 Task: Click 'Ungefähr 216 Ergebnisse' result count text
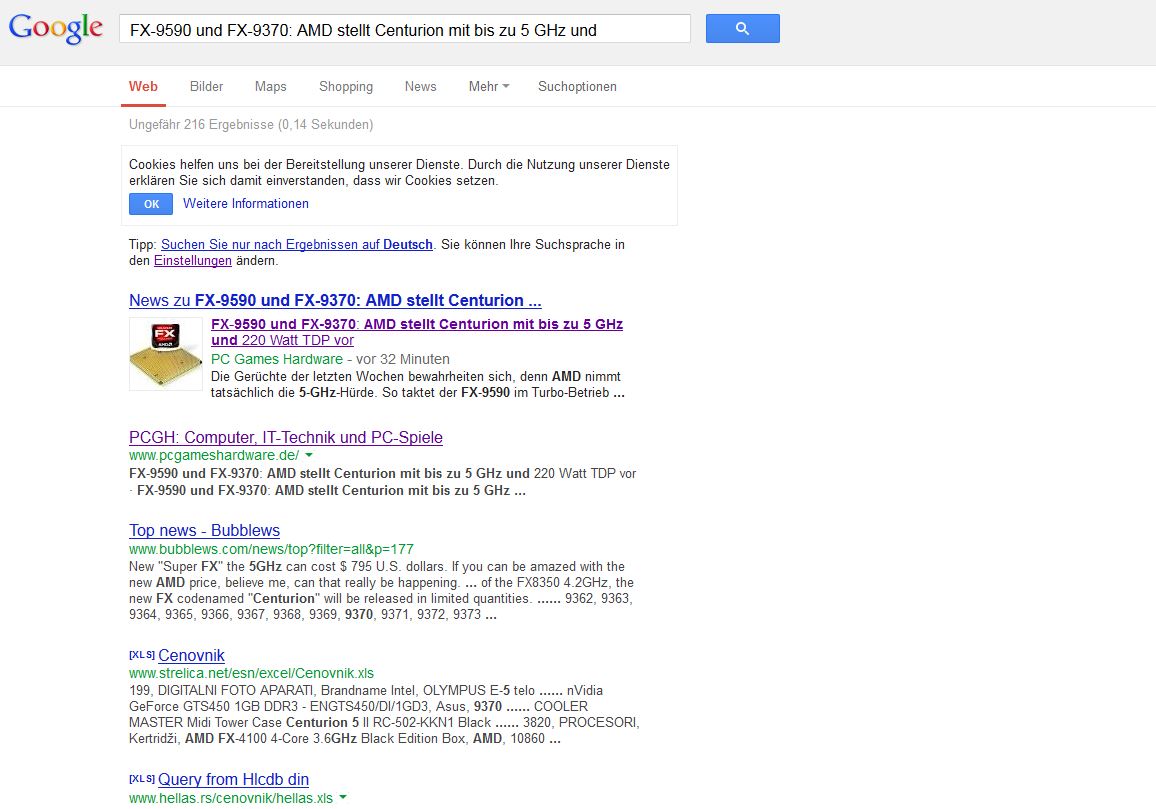(251, 125)
